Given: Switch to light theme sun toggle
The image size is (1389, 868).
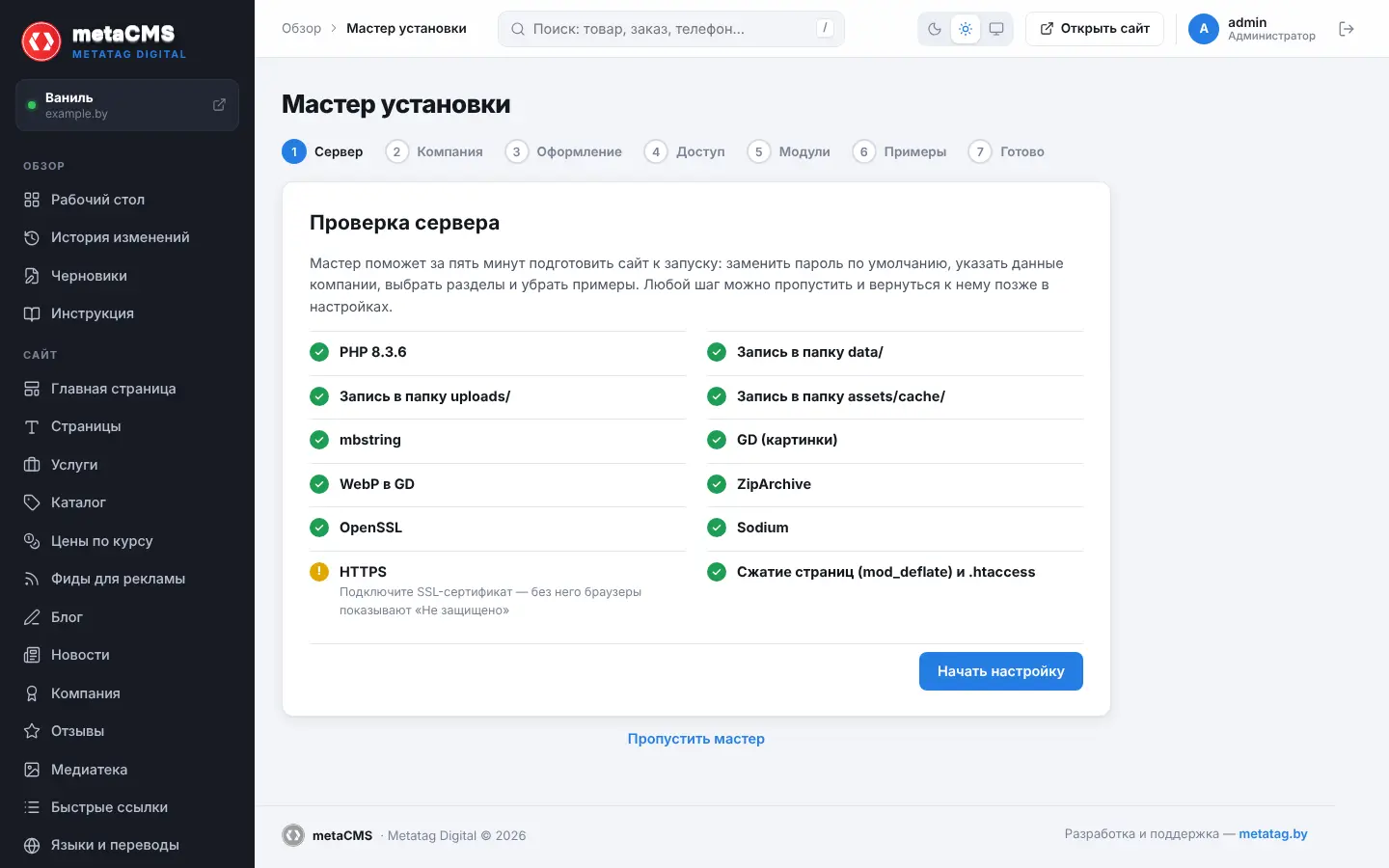Looking at the screenshot, I should (x=966, y=29).
